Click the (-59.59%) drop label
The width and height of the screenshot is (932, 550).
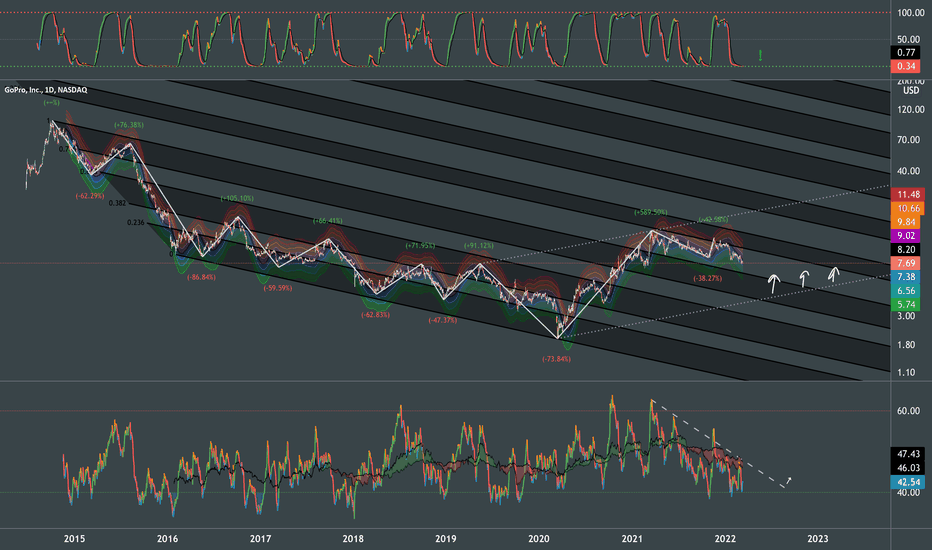click(278, 288)
